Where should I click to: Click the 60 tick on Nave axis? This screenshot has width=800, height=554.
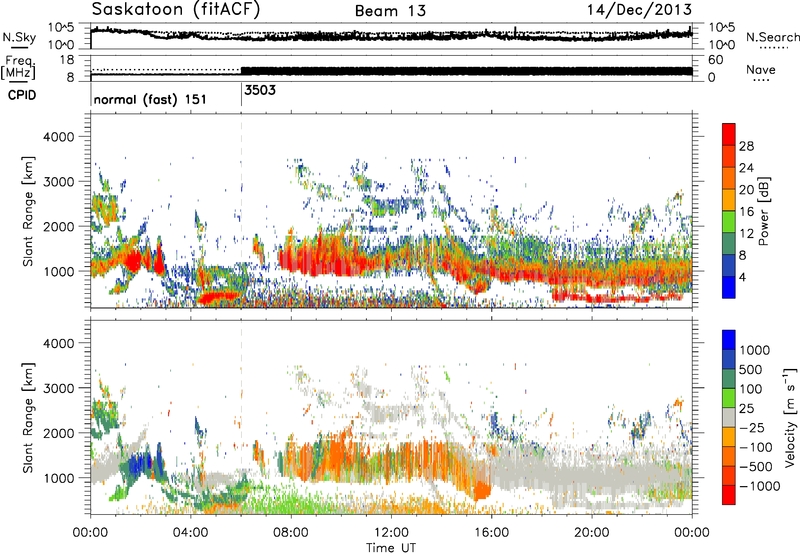pos(716,60)
